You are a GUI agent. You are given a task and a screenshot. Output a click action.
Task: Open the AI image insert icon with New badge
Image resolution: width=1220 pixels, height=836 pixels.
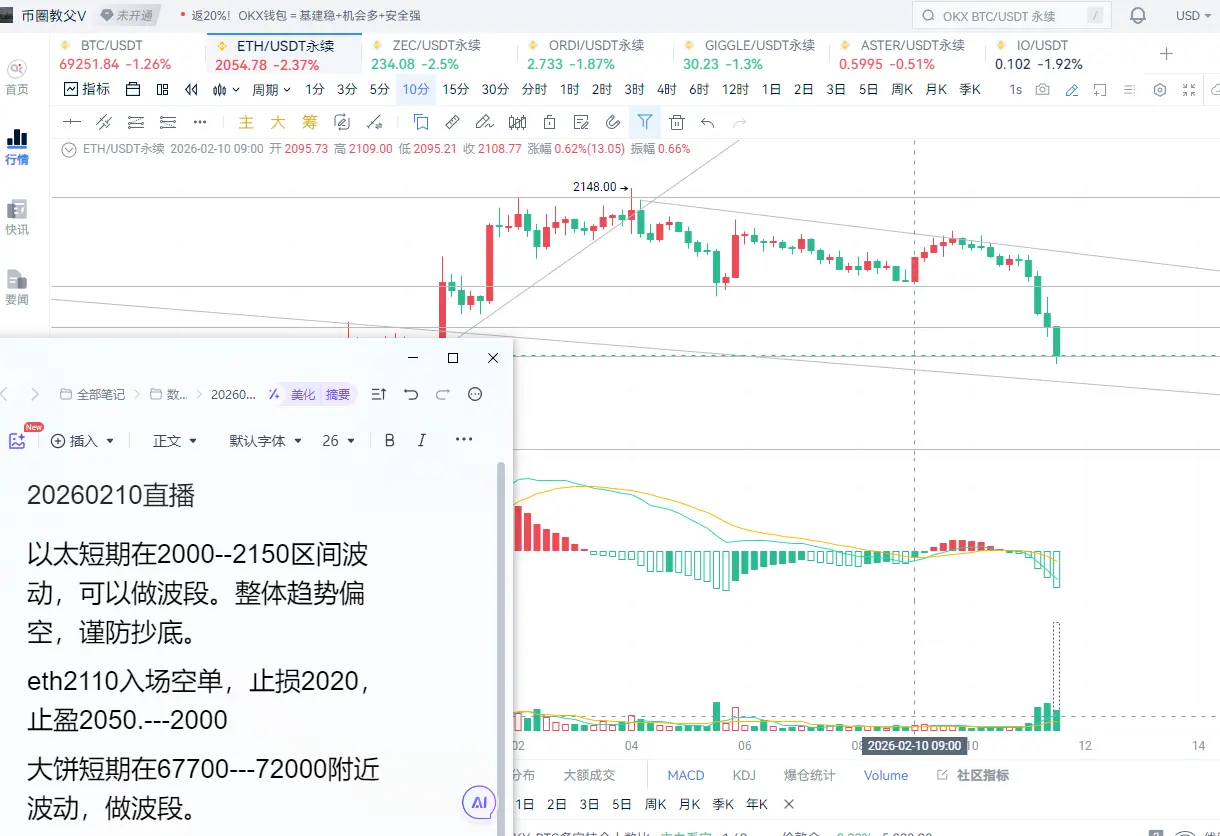(x=17, y=440)
